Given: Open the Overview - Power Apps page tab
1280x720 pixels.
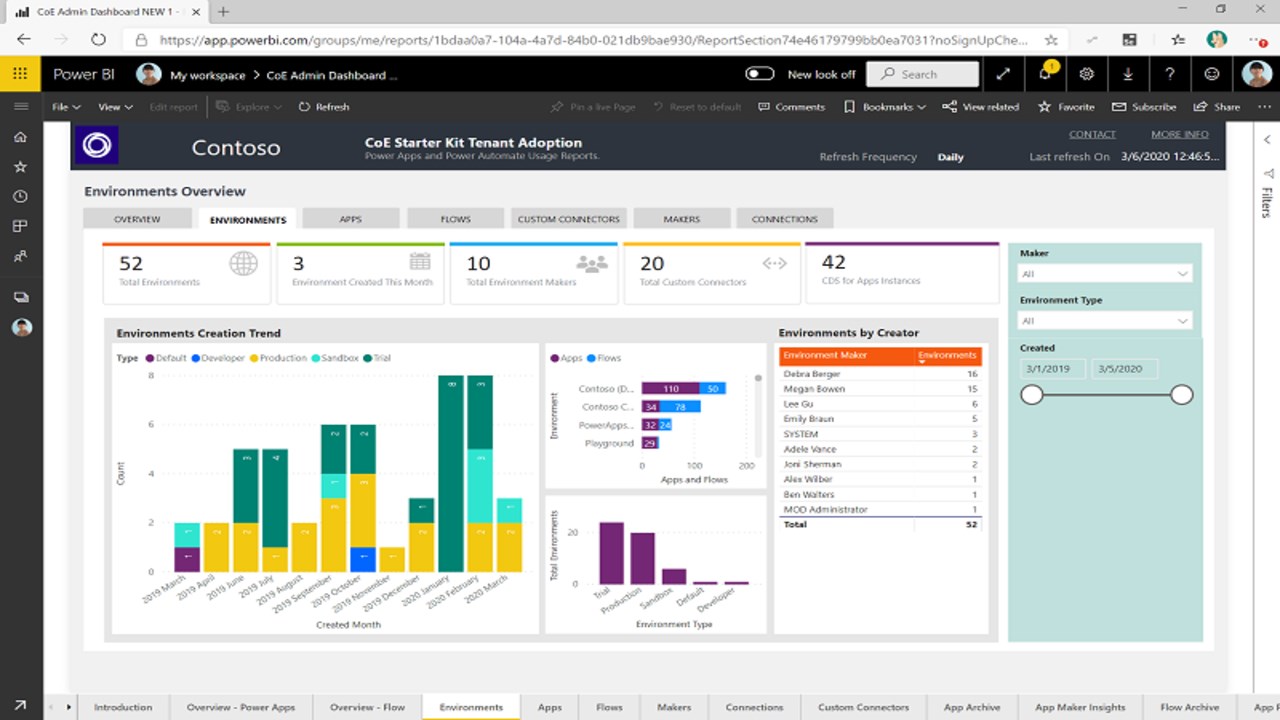Looking at the screenshot, I should point(241,707).
